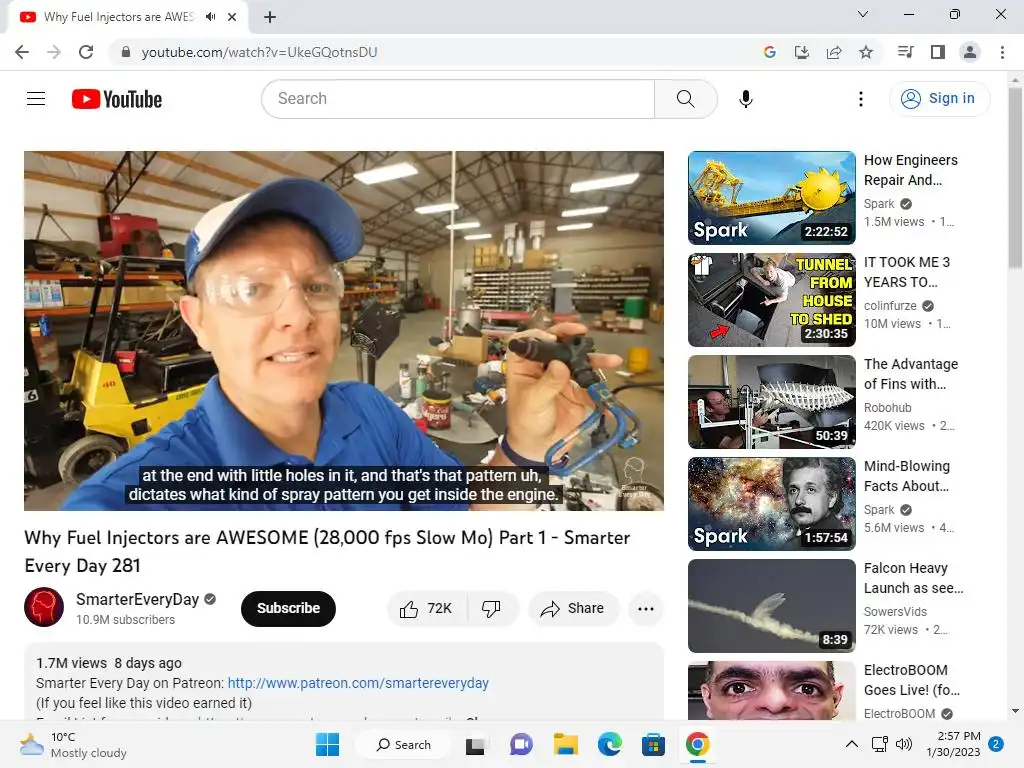Viewport: 1024px width, 768px height.
Task: Open weather widget Mostly cloudy
Action: click(x=73, y=744)
